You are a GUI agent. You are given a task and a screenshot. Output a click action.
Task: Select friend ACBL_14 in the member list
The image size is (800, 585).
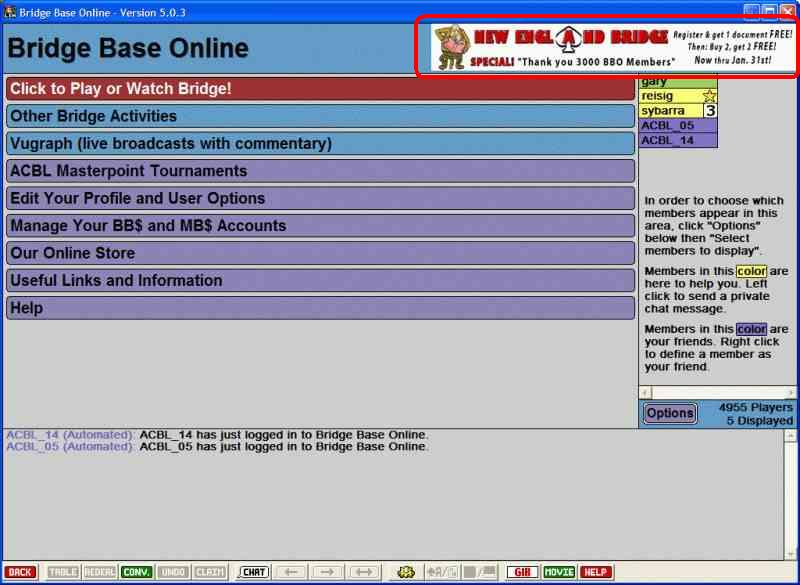[x=678, y=140]
